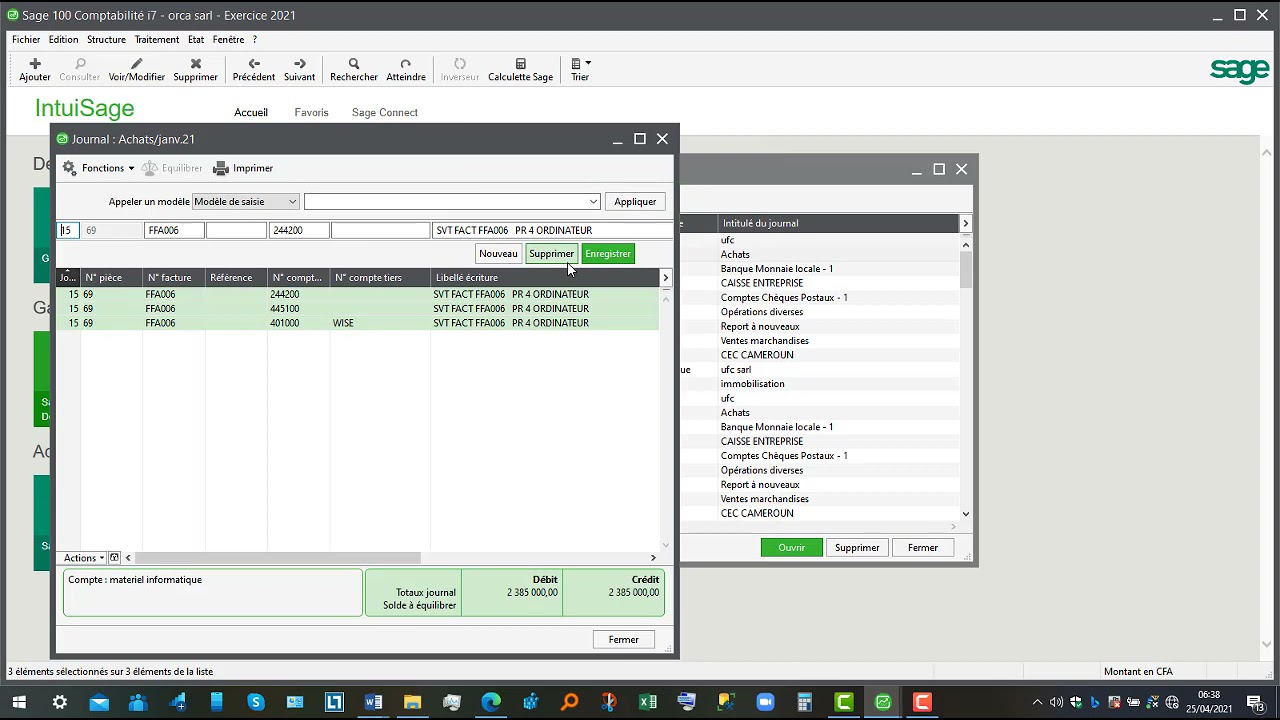1280x720 pixels.
Task: Click the Supprimer button in journal entry
Action: pos(551,254)
